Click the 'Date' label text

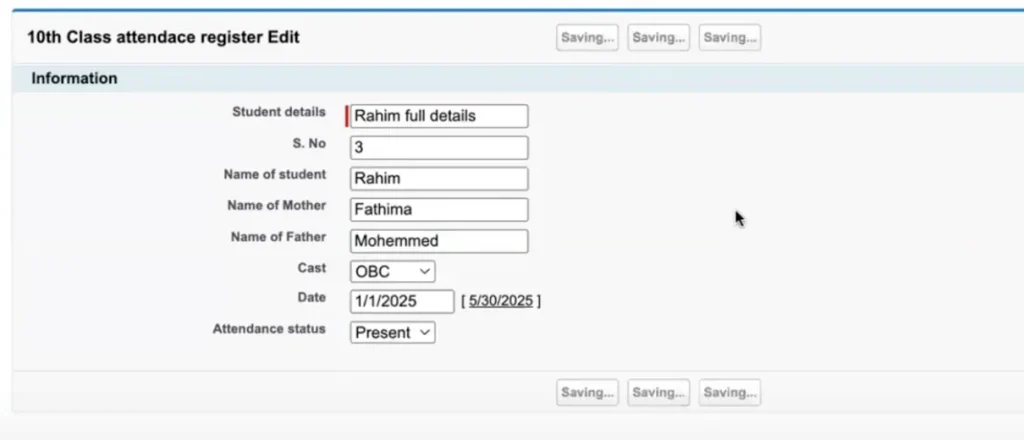pos(312,297)
